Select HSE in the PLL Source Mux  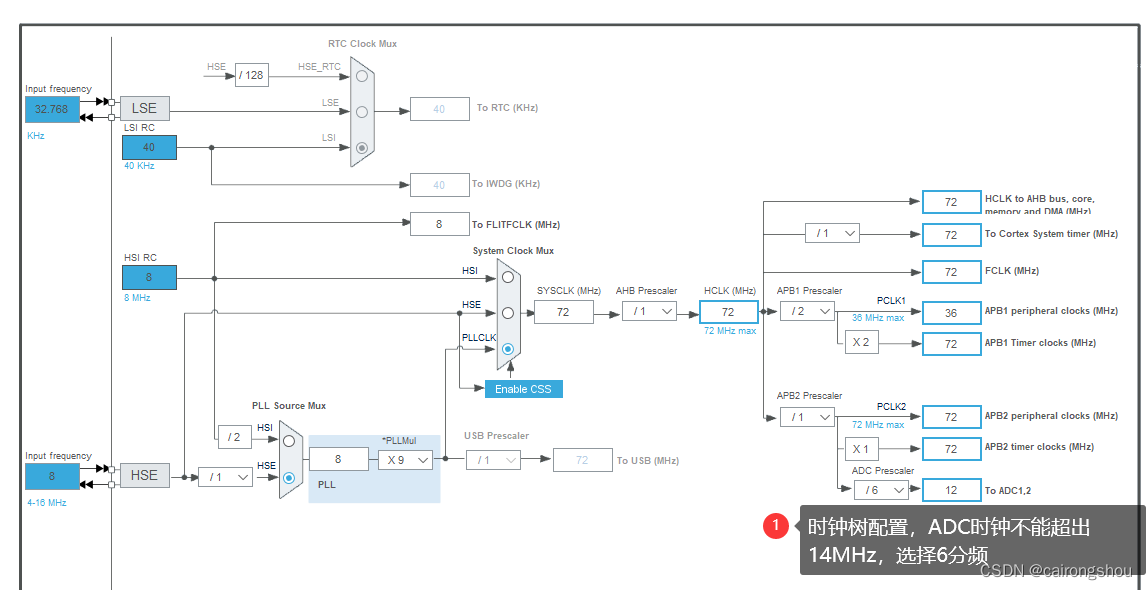[289, 479]
